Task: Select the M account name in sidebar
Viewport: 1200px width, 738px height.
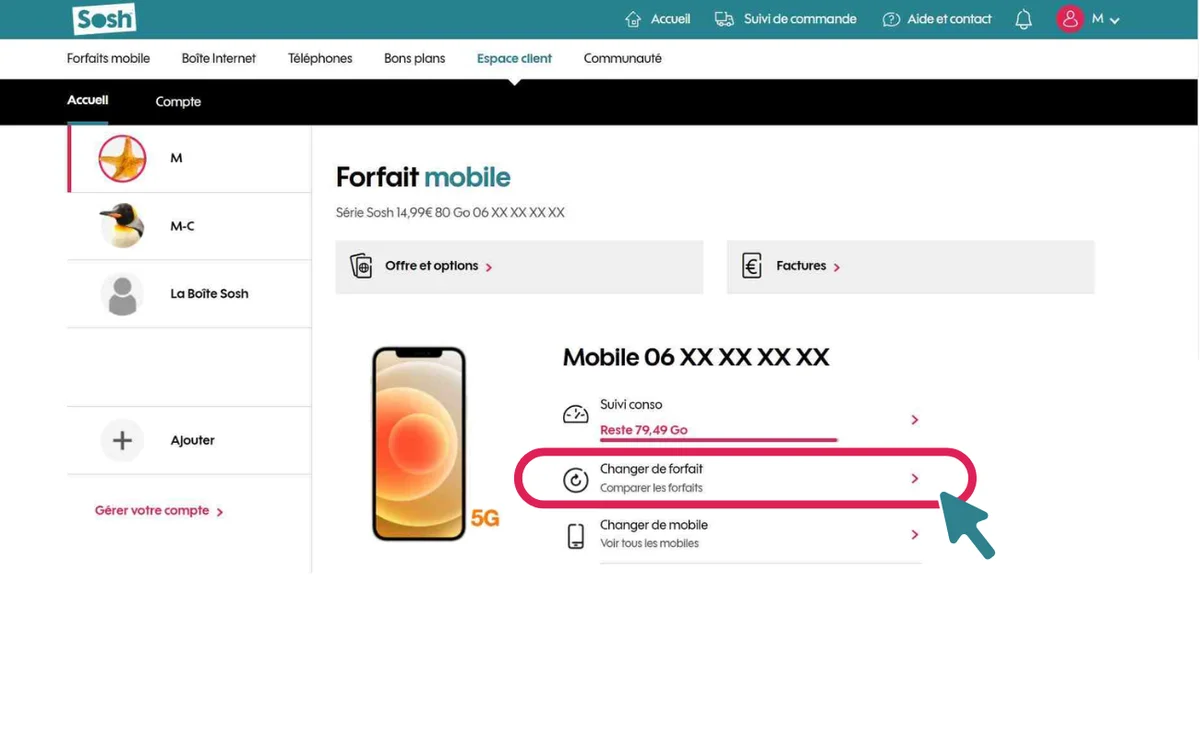Action: point(176,158)
